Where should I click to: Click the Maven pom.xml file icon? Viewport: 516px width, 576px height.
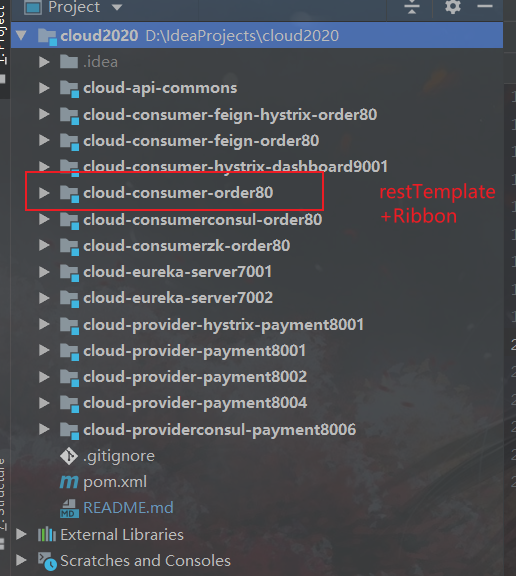[69, 482]
